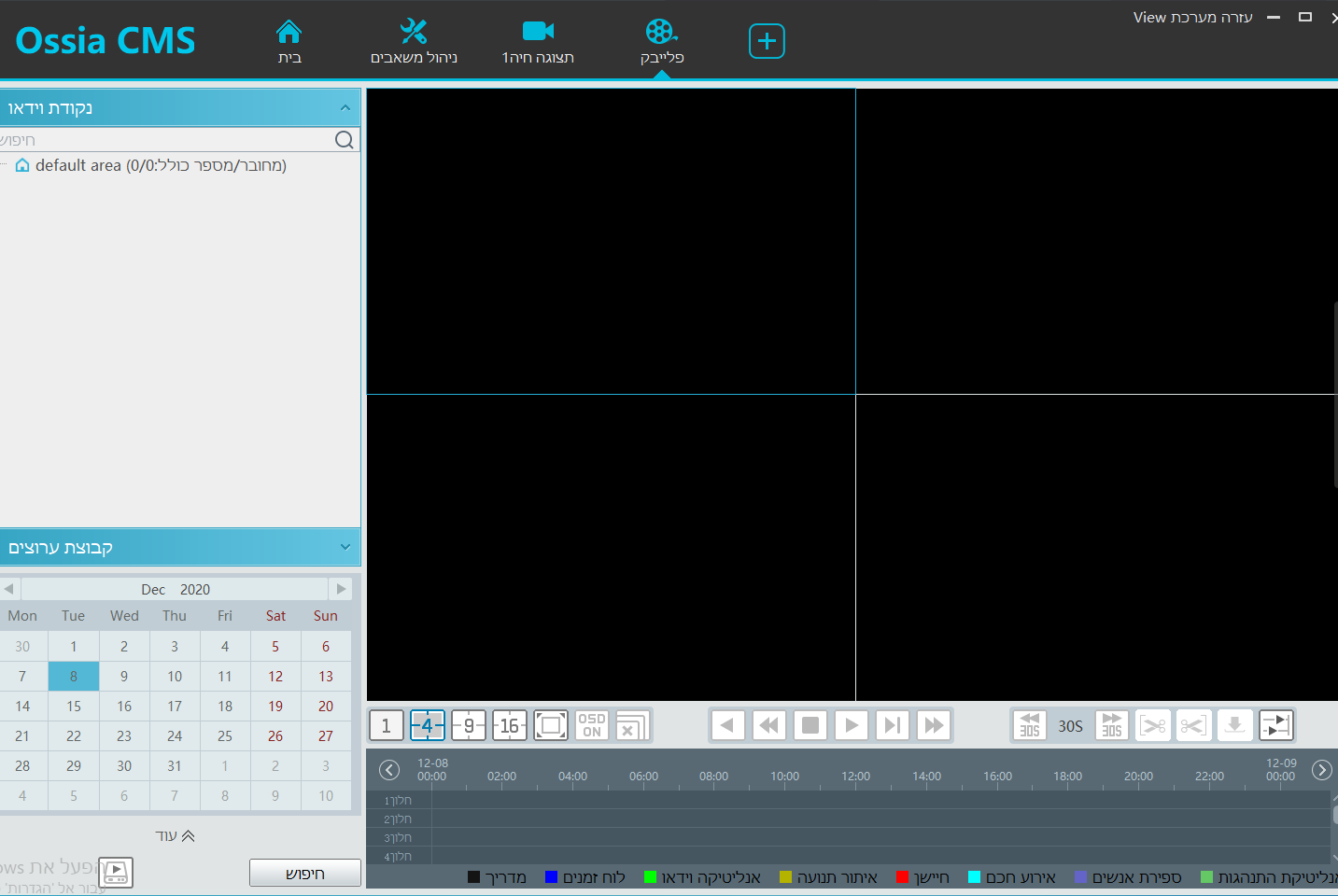Toggle synchronous playback mode icon
1338x896 pixels.
coord(1276,725)
